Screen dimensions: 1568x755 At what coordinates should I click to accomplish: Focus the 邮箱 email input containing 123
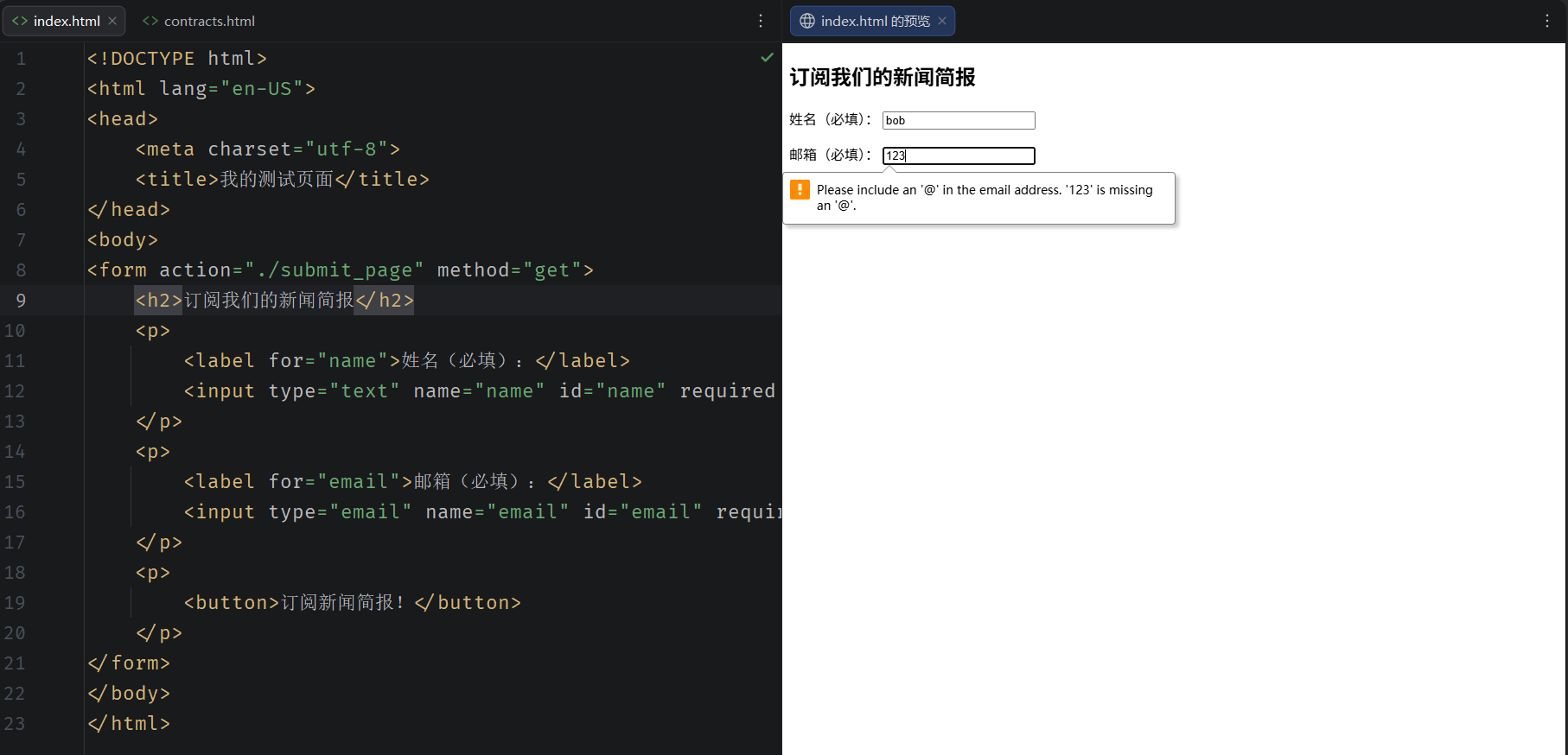point(959,155)
